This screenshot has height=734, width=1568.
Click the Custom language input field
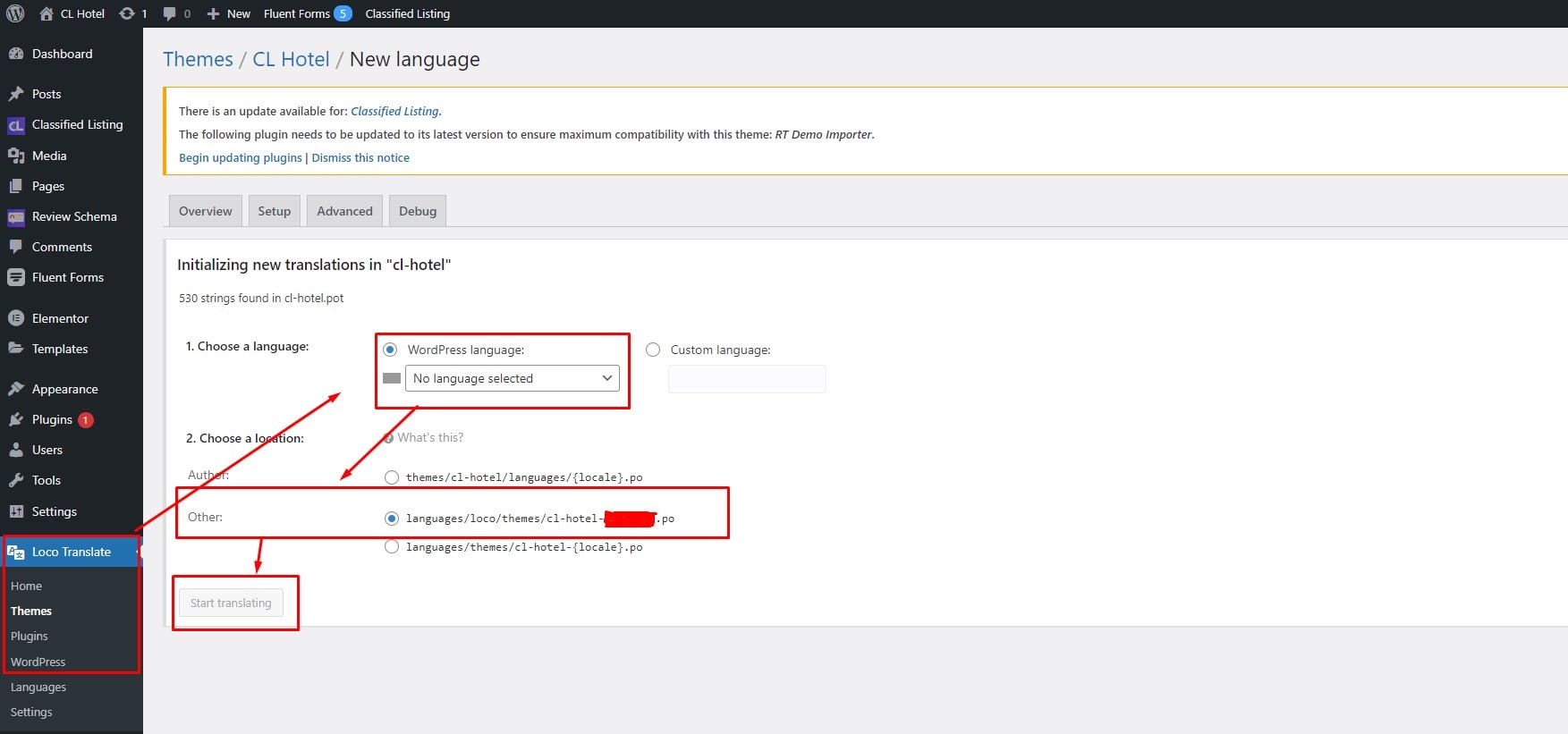pos(747,379)
